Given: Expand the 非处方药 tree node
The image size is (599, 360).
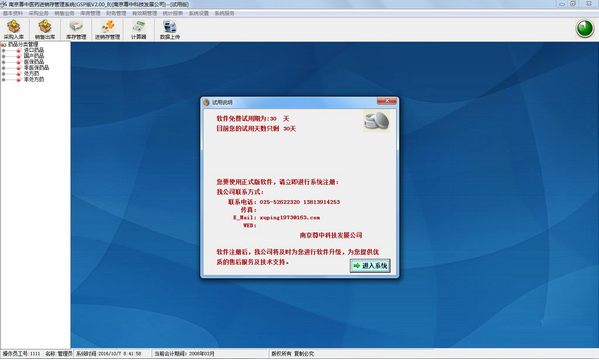Looking at the screenshot, I should pyautogui.click(x=3, y=80).
